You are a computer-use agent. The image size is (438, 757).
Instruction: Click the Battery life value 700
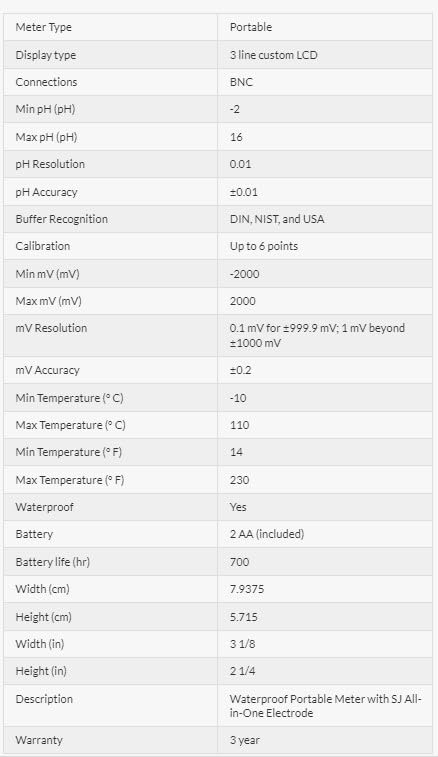[x=240, y=562]
